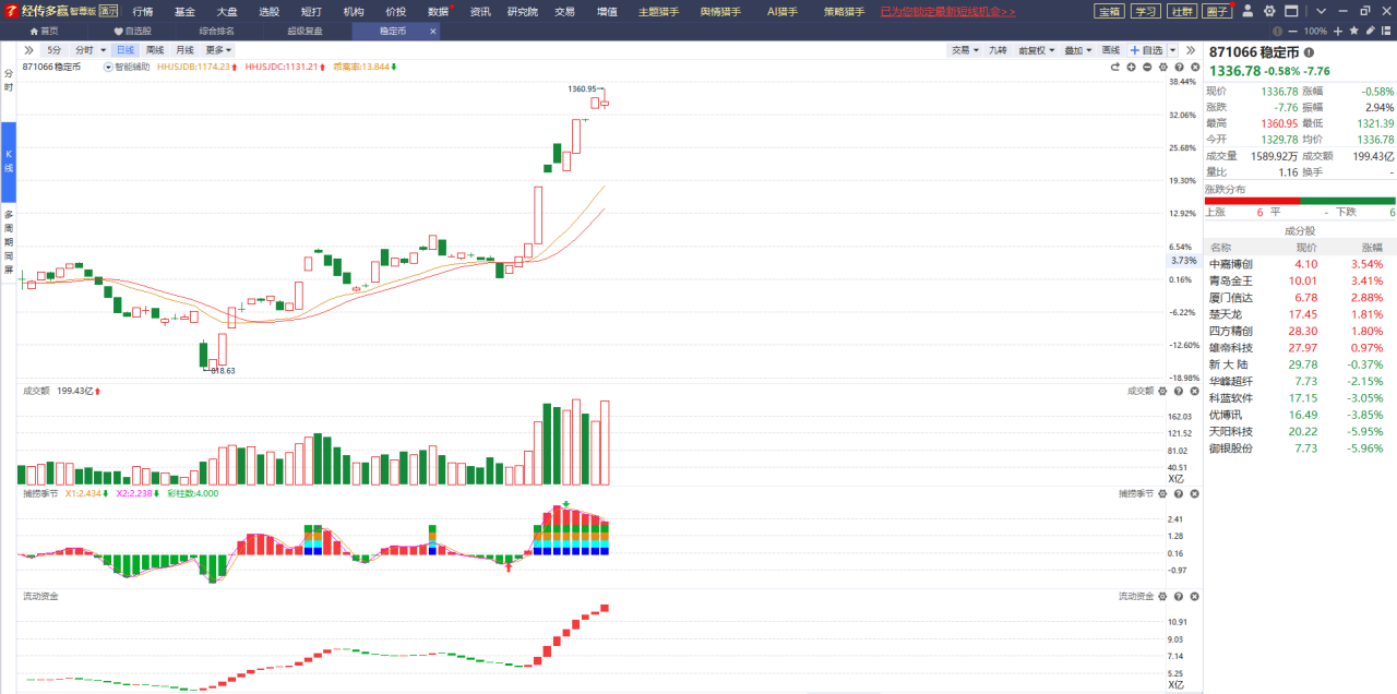
Task: Switch to the 超级复盘 tab
Action: [x=304, y=31]
